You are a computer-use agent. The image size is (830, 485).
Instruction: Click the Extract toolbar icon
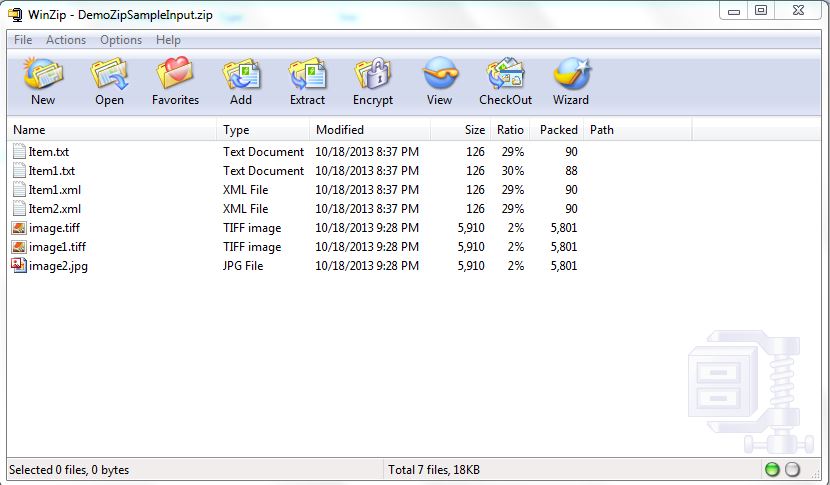[x=307, y=73]
